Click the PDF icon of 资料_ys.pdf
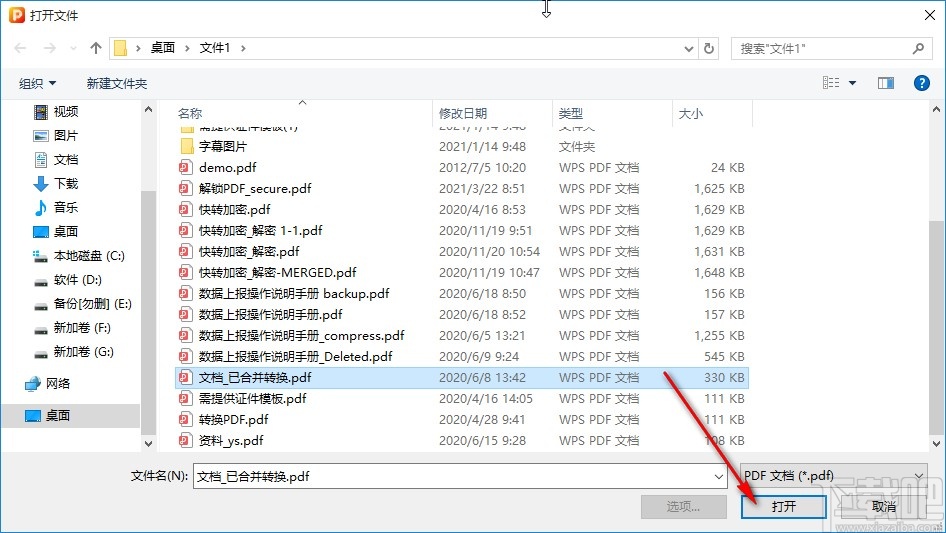 click(x=186, y=441)
